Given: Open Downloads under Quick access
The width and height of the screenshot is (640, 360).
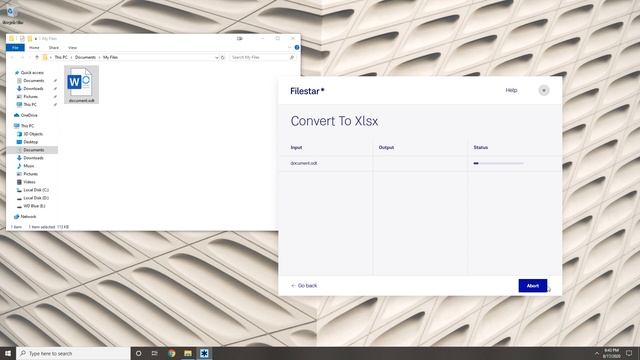Looking at the screenshot, I should pos(33,89).
